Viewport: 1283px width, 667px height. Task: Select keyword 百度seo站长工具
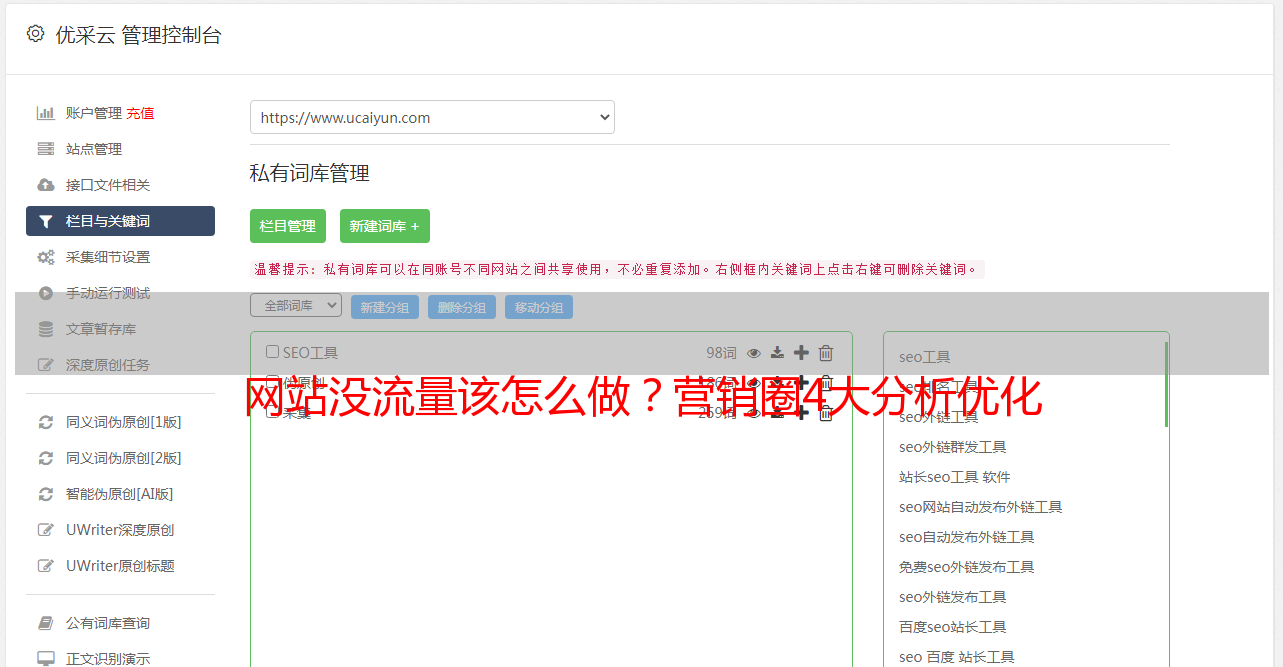(x=952, y=627)
